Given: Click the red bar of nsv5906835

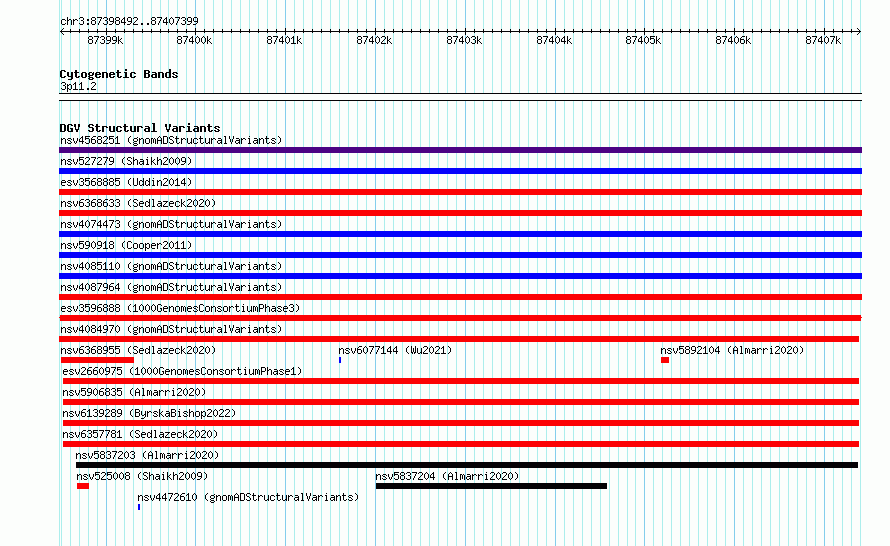Looking at the screenshot, I should [x=461, y=402].
